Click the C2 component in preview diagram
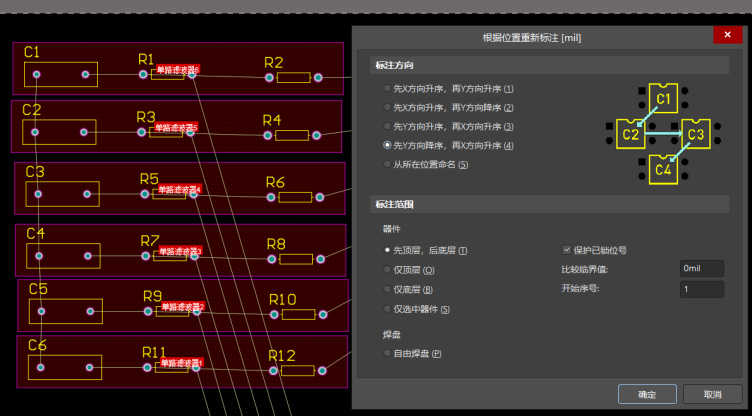Viewport: 753px width, 416px height. tap(630, 134)
